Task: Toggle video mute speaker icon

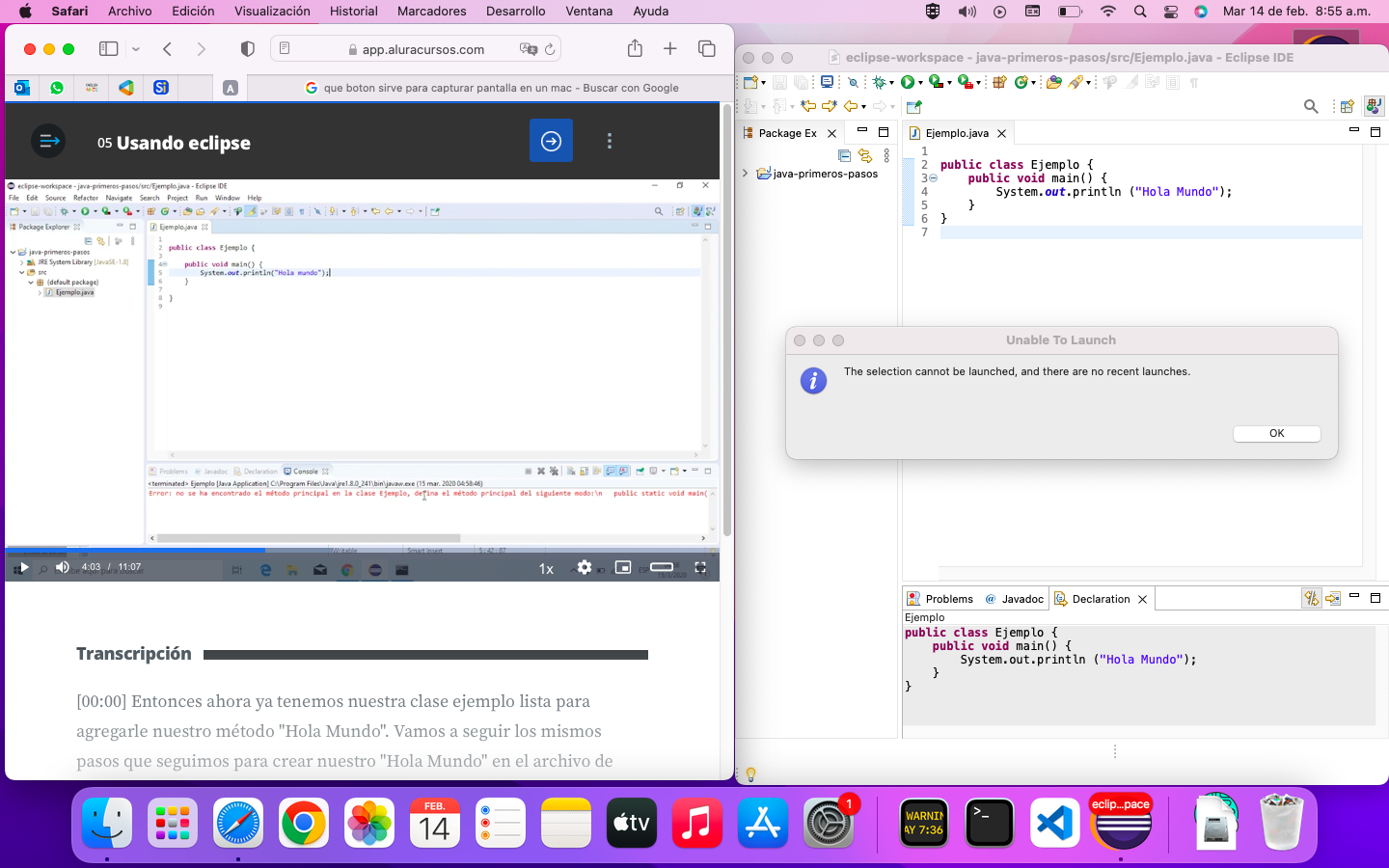Action: click(x=63, y=567)
